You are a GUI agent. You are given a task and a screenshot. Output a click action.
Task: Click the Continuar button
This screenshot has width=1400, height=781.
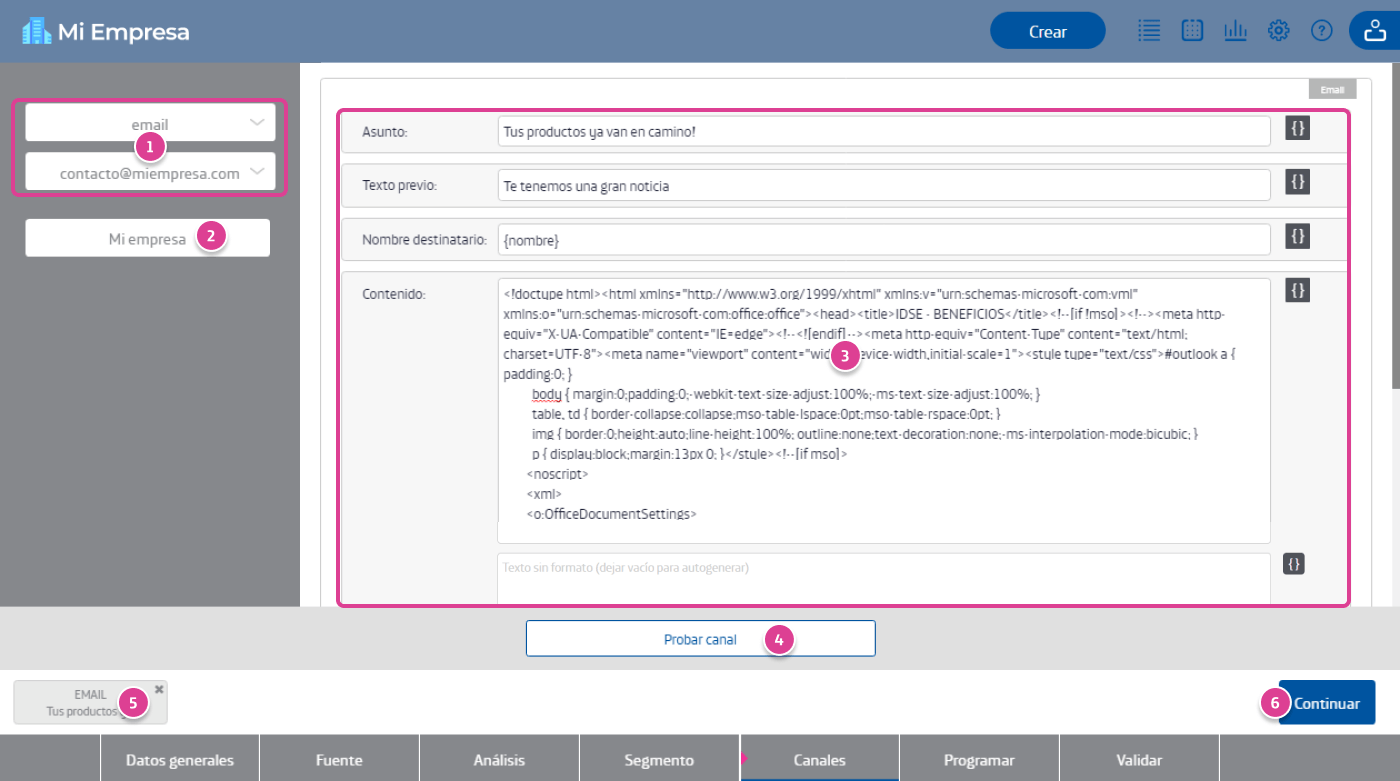pos(1327,702)
